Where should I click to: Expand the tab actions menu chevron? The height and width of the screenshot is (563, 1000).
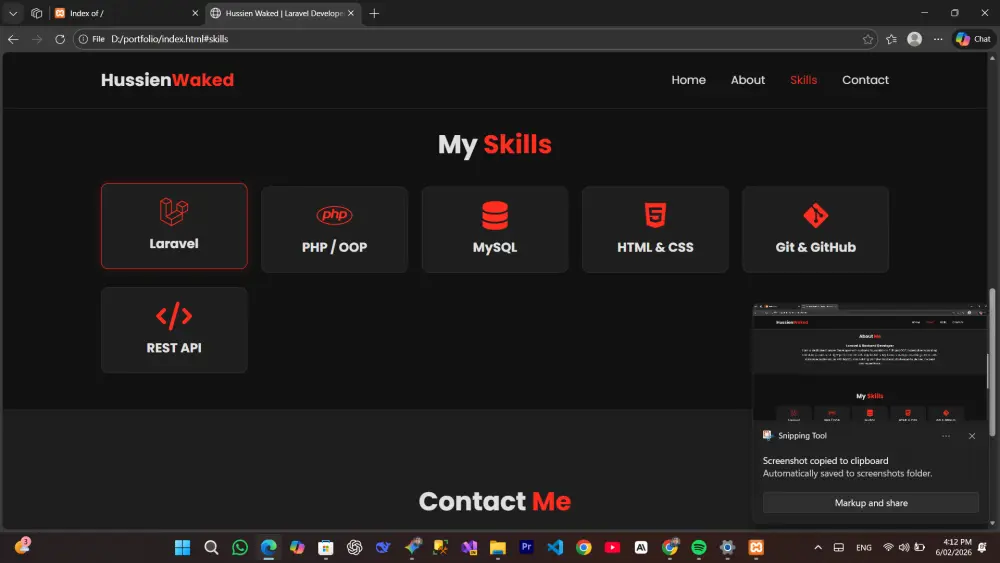13,13
